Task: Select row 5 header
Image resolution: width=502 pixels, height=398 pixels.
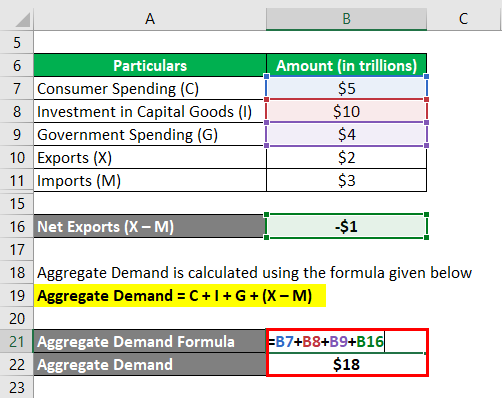Action: click(x=17, y=42)
